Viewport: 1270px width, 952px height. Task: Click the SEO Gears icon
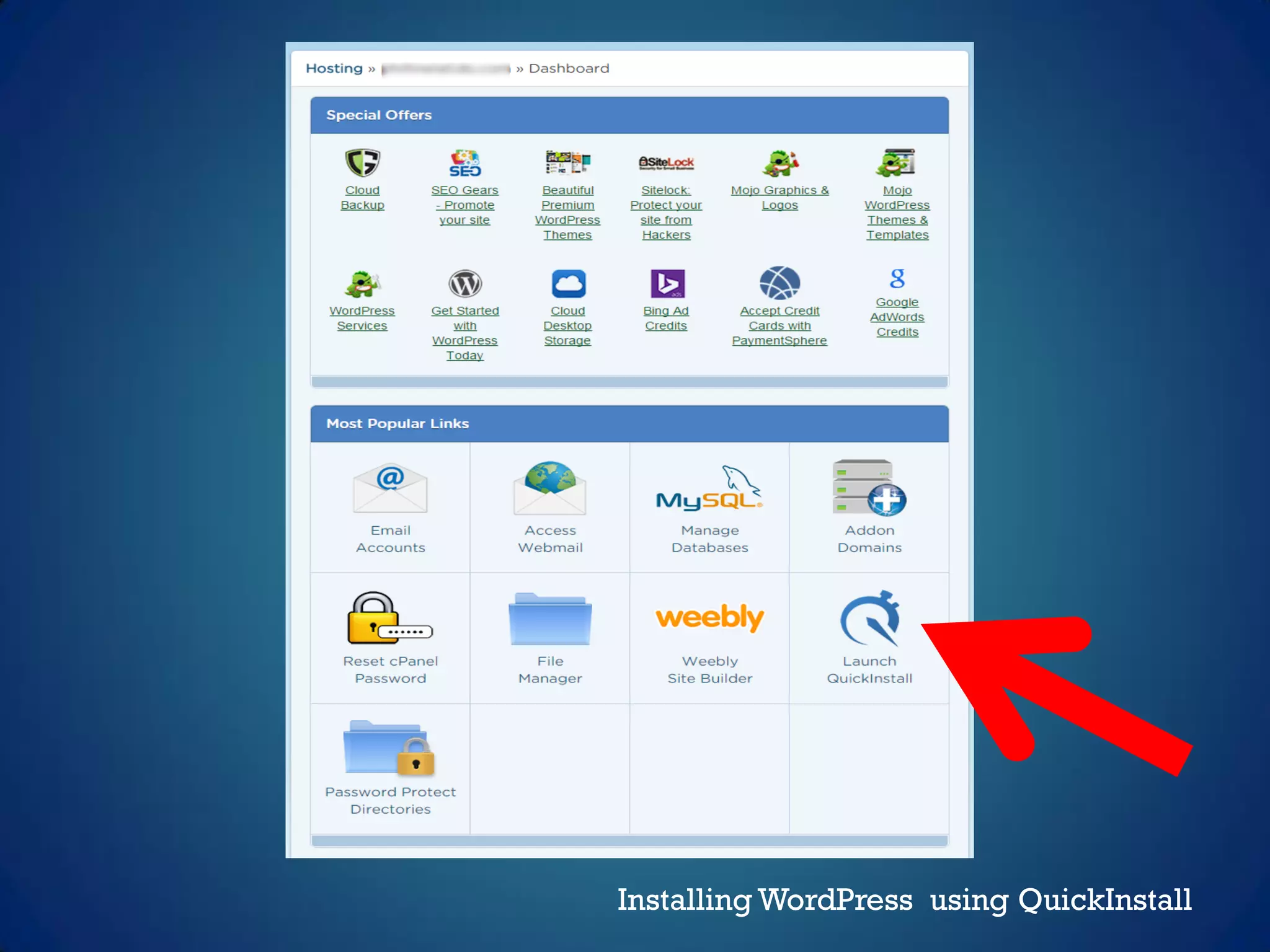pyautogui.click(x=464, y=163)
